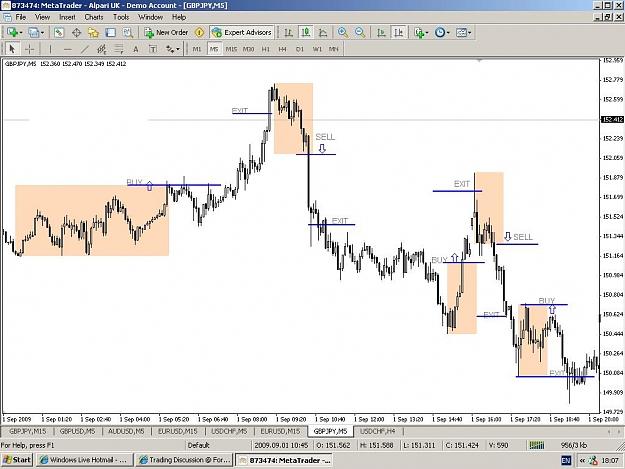Open the Navigator folder-star icon
625x469 pixels.
pyautogui.click(x=93, y=32)
